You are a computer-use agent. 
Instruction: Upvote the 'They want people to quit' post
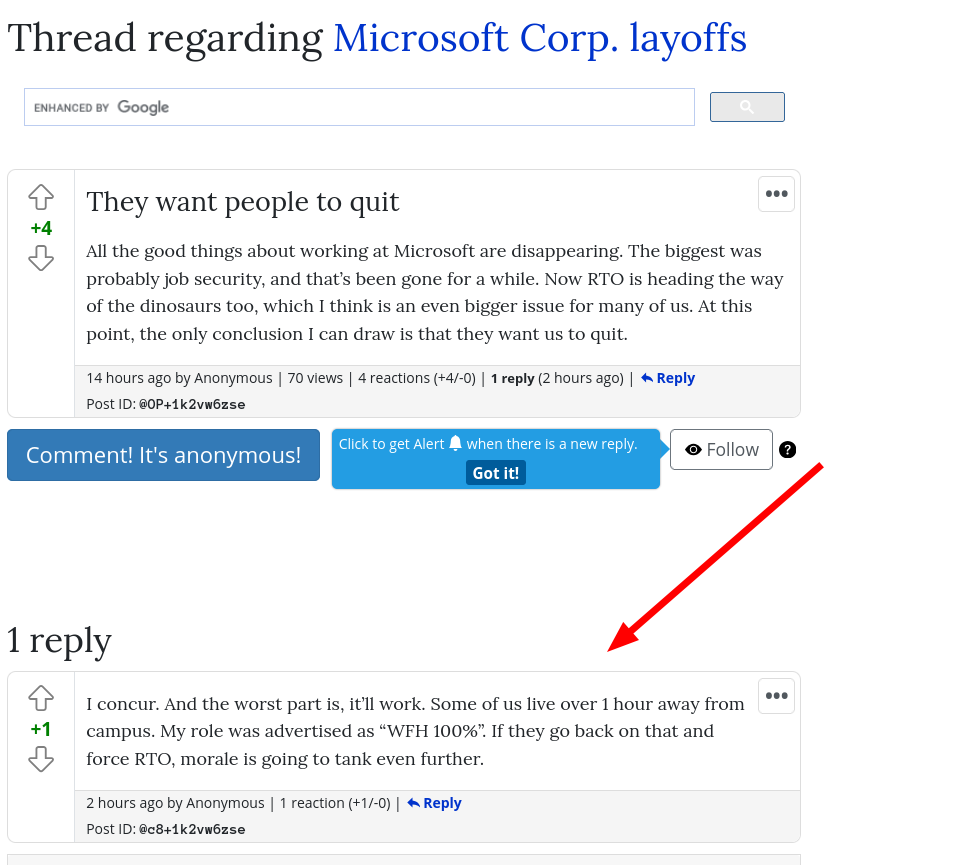[x=41, y=197]
